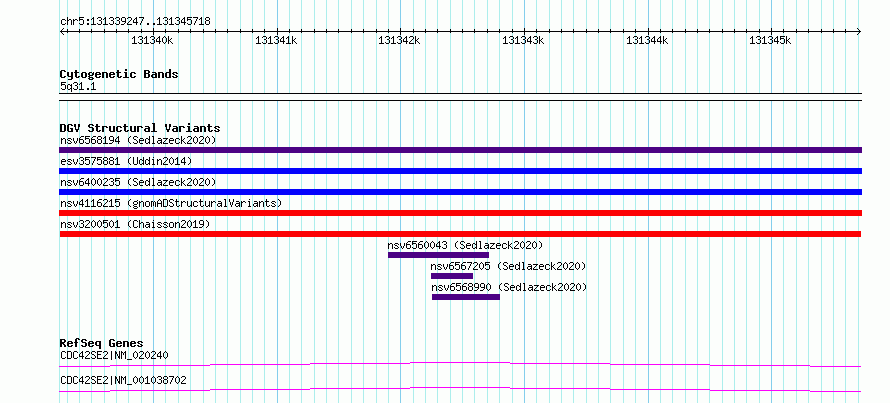Click the CDC42SE2 NM_020240 transcript line
The height and width of the screenshot is (403, 890).
click(x=460, y=364)
